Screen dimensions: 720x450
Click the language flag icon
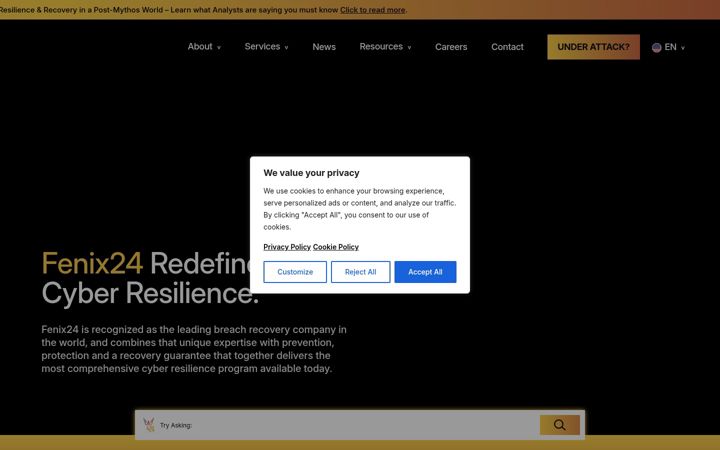[657, 47]
